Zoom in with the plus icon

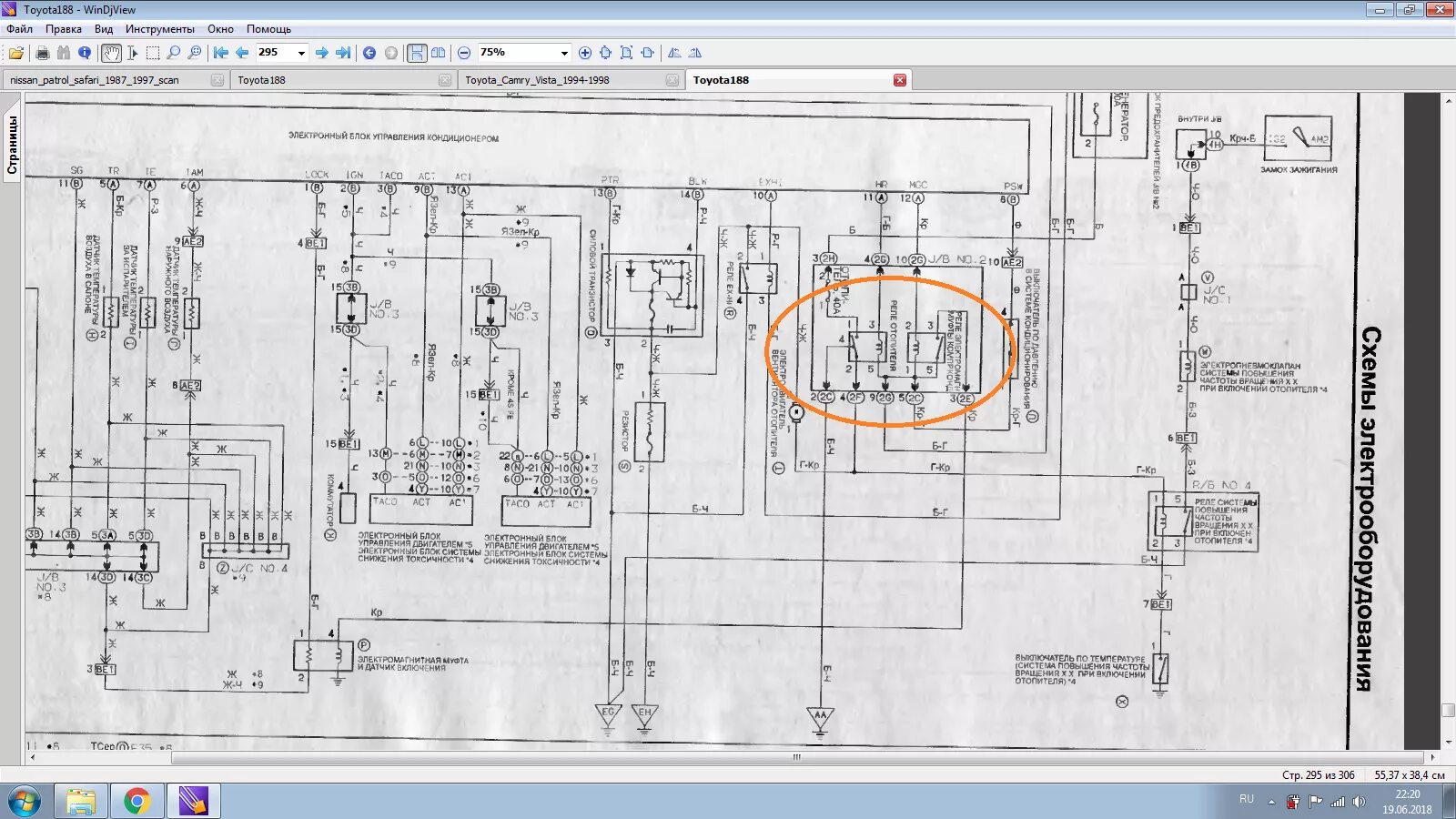coord(585,53)
